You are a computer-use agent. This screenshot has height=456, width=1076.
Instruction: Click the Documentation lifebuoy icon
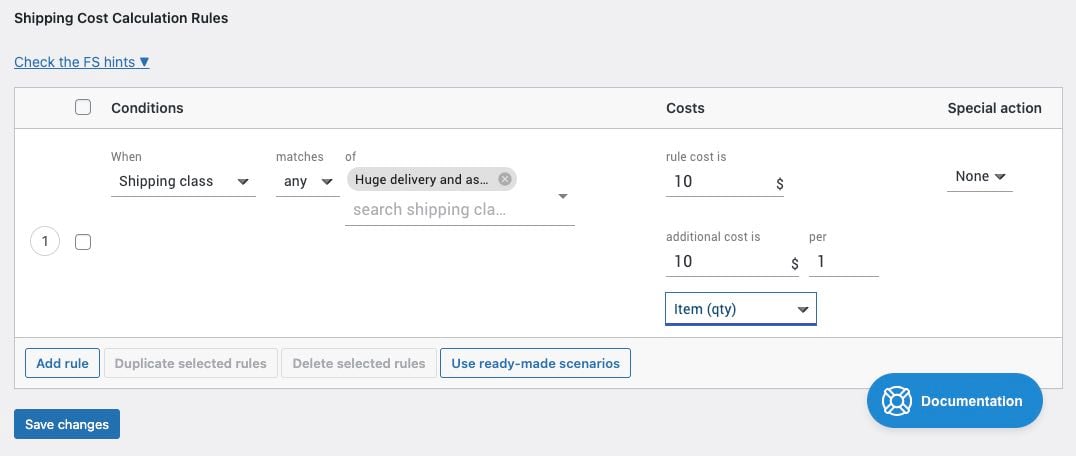(x=896, y=401)
